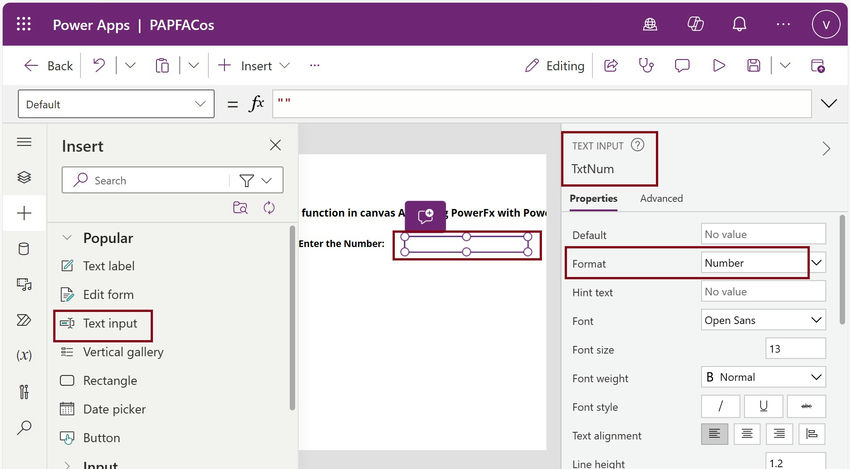Click into the formula bar
This screenshot has height=469, width=850.
[542, 104]
